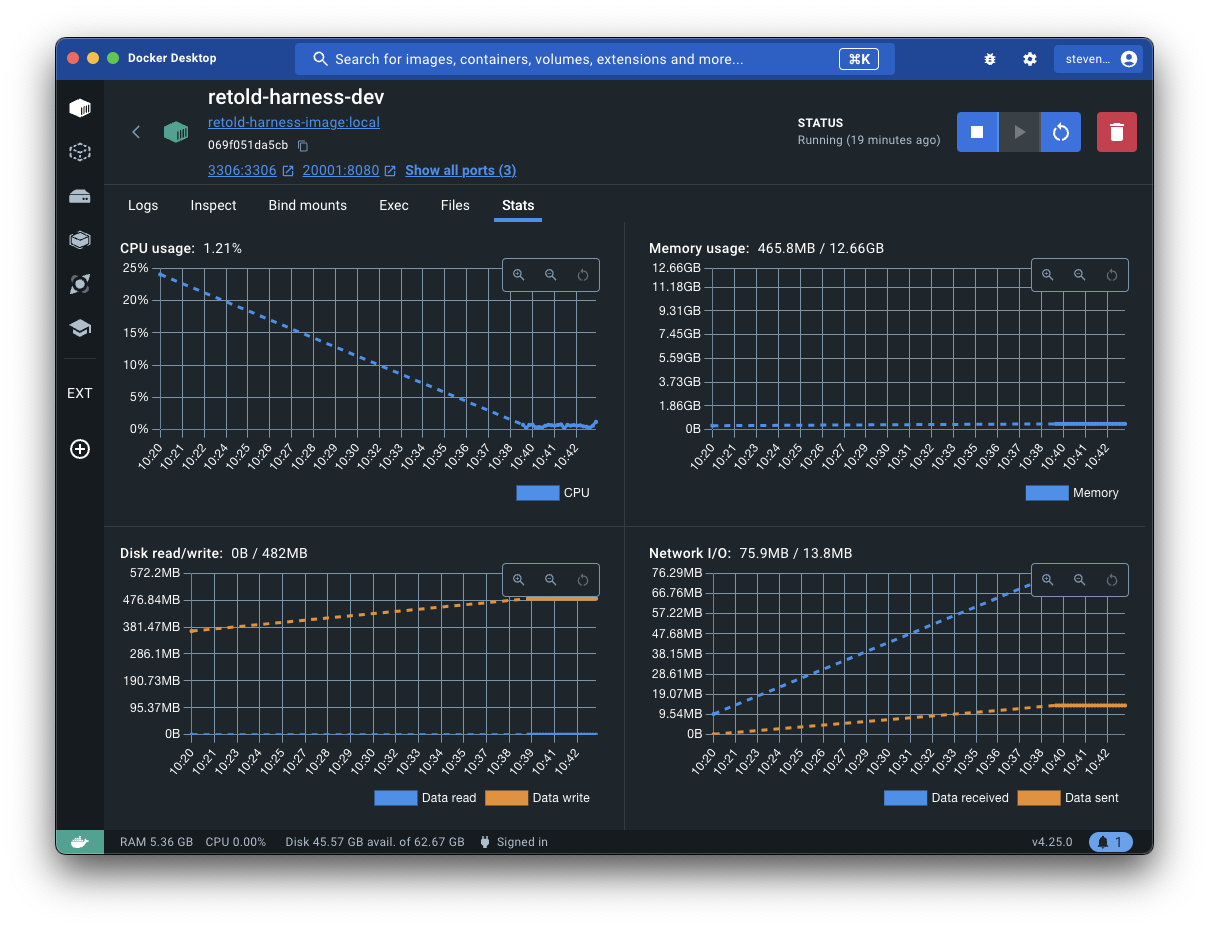Click the search images and containers field
The image size is (1209, 928).
click(594, 59)
